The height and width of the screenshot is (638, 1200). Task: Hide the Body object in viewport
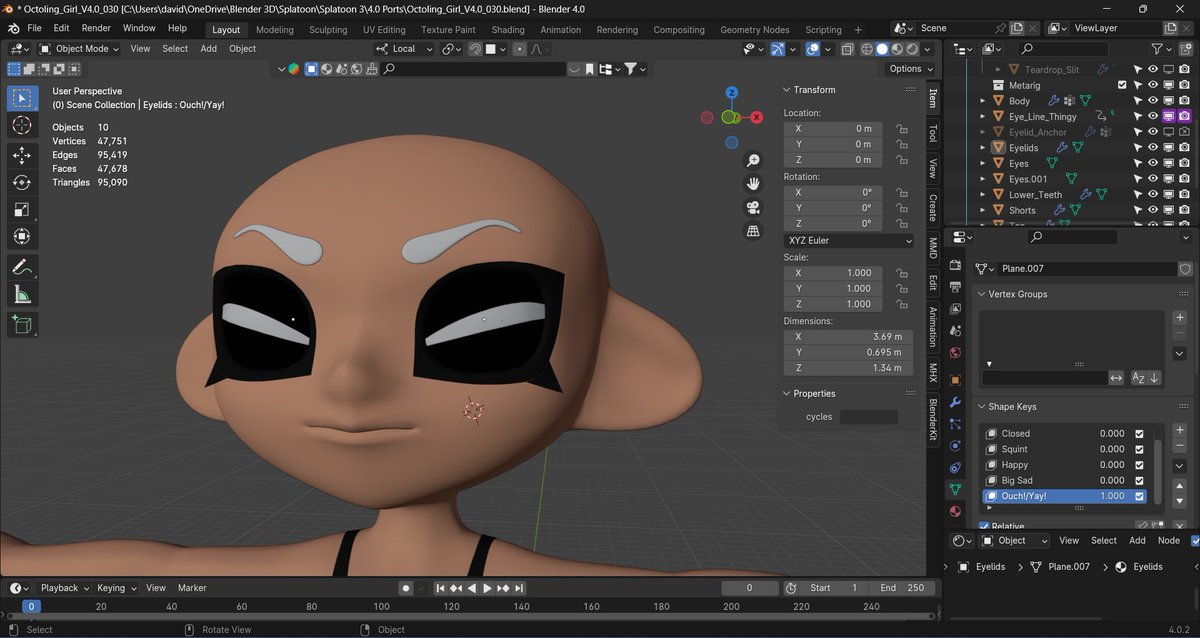coord(1152,101)
